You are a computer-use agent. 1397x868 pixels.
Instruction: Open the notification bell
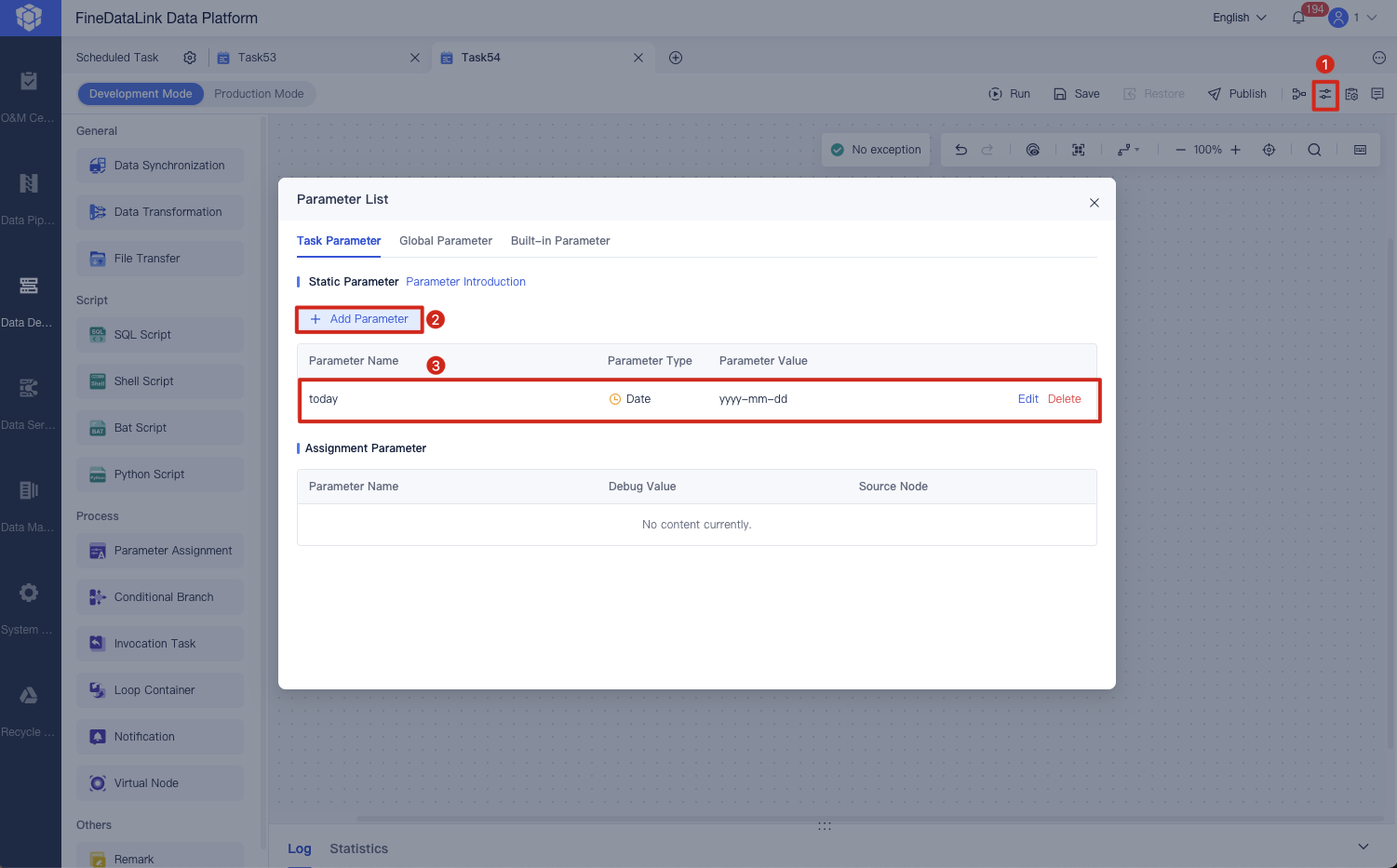[x=1298, y=18]
